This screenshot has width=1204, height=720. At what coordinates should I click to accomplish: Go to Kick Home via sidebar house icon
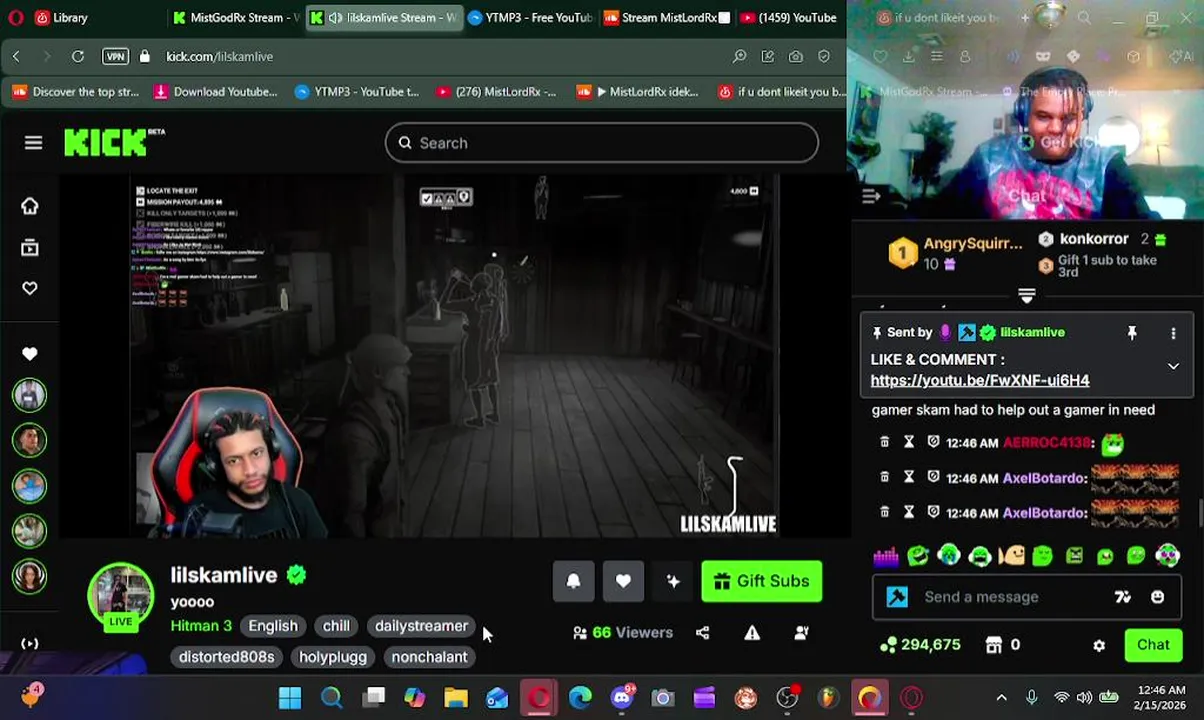click(30, 206)
